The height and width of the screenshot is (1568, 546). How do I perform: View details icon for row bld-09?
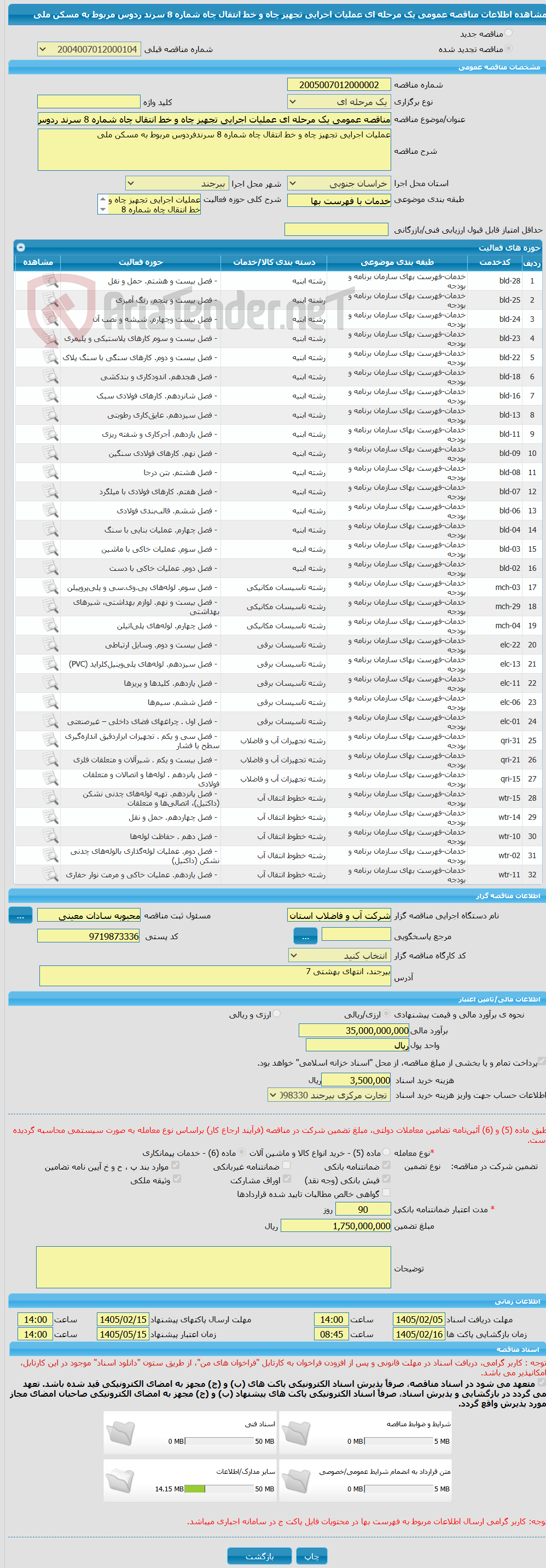click(50, 454)
